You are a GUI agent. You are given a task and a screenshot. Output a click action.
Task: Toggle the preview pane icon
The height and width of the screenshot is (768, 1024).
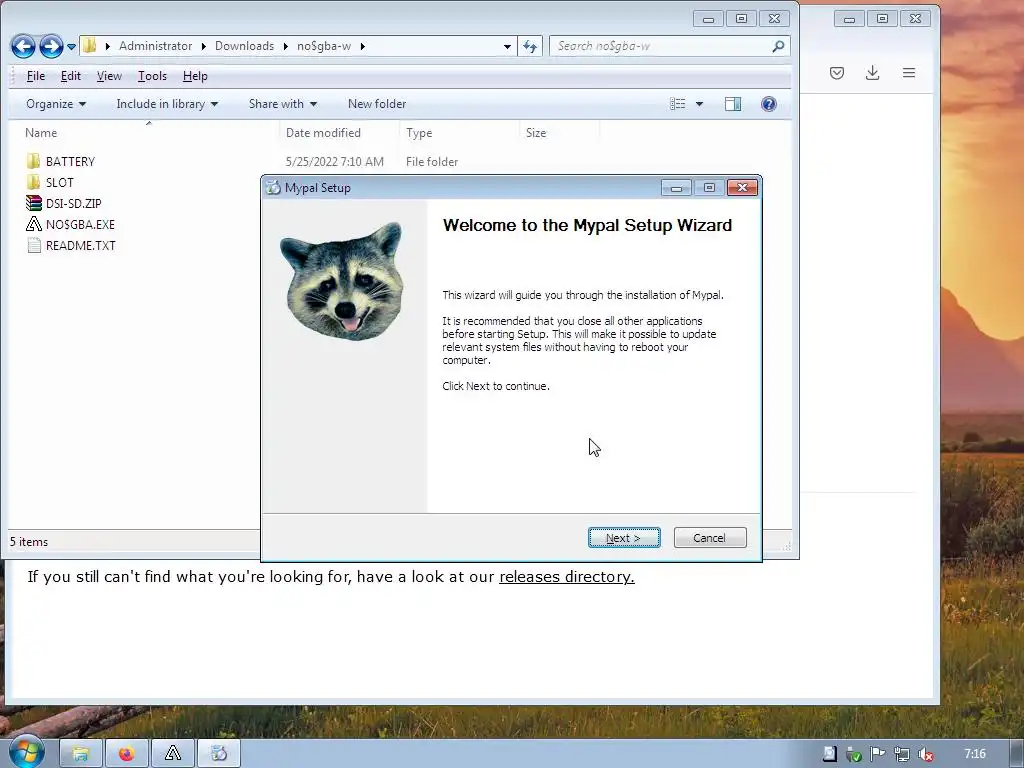coord(733,104)
